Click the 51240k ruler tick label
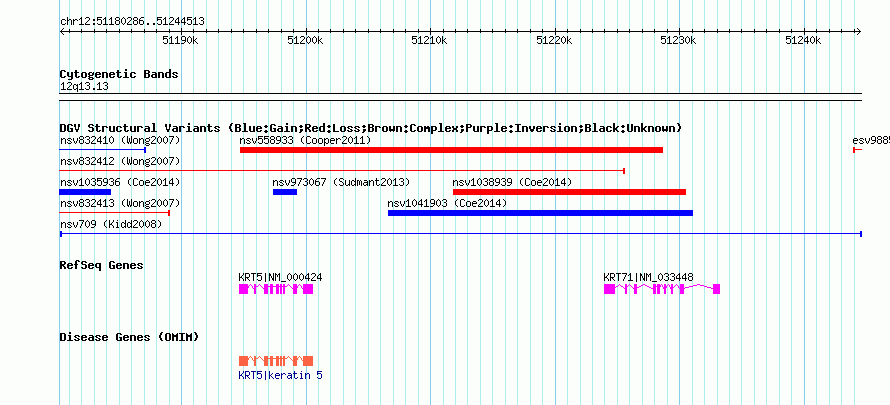 pyautogui.click(x=803, y=40)
